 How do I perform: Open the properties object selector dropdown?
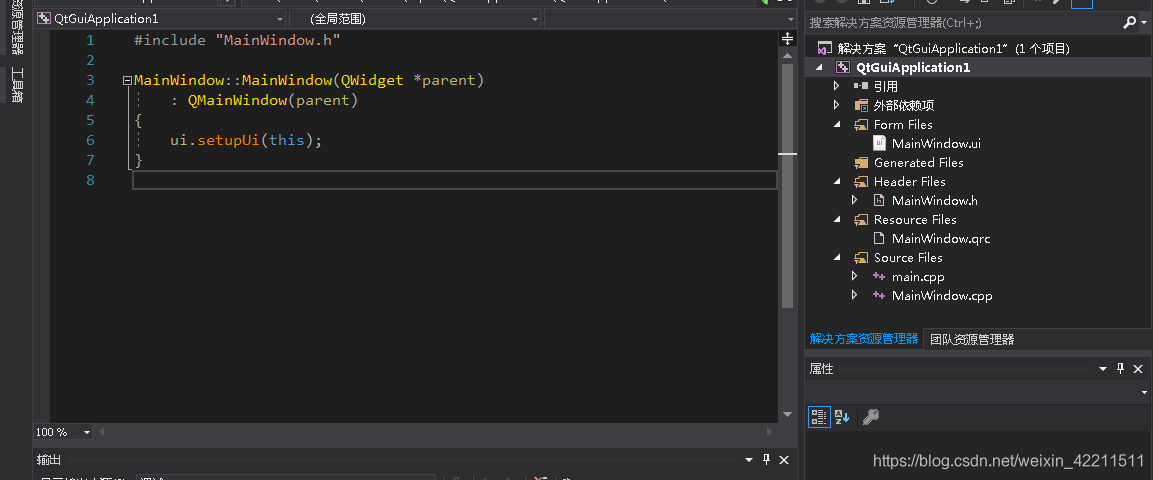pos(1144,393)
